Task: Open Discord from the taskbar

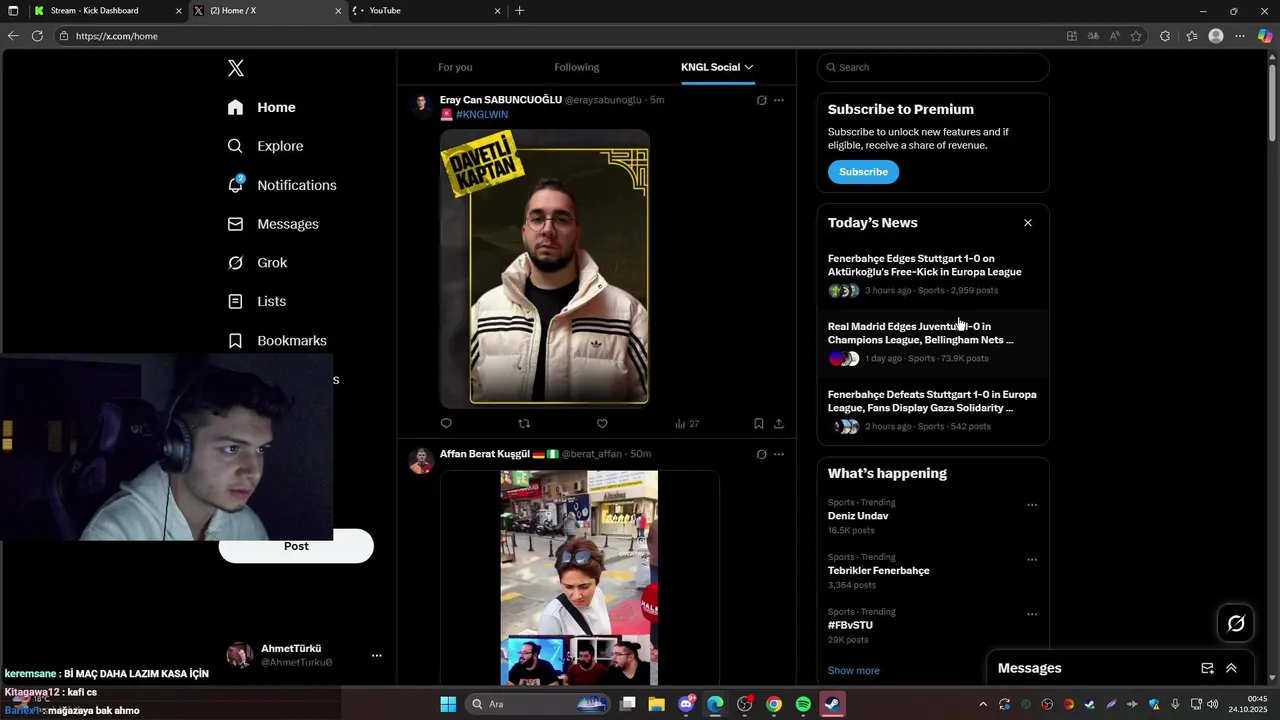Action: coord(686,704)
